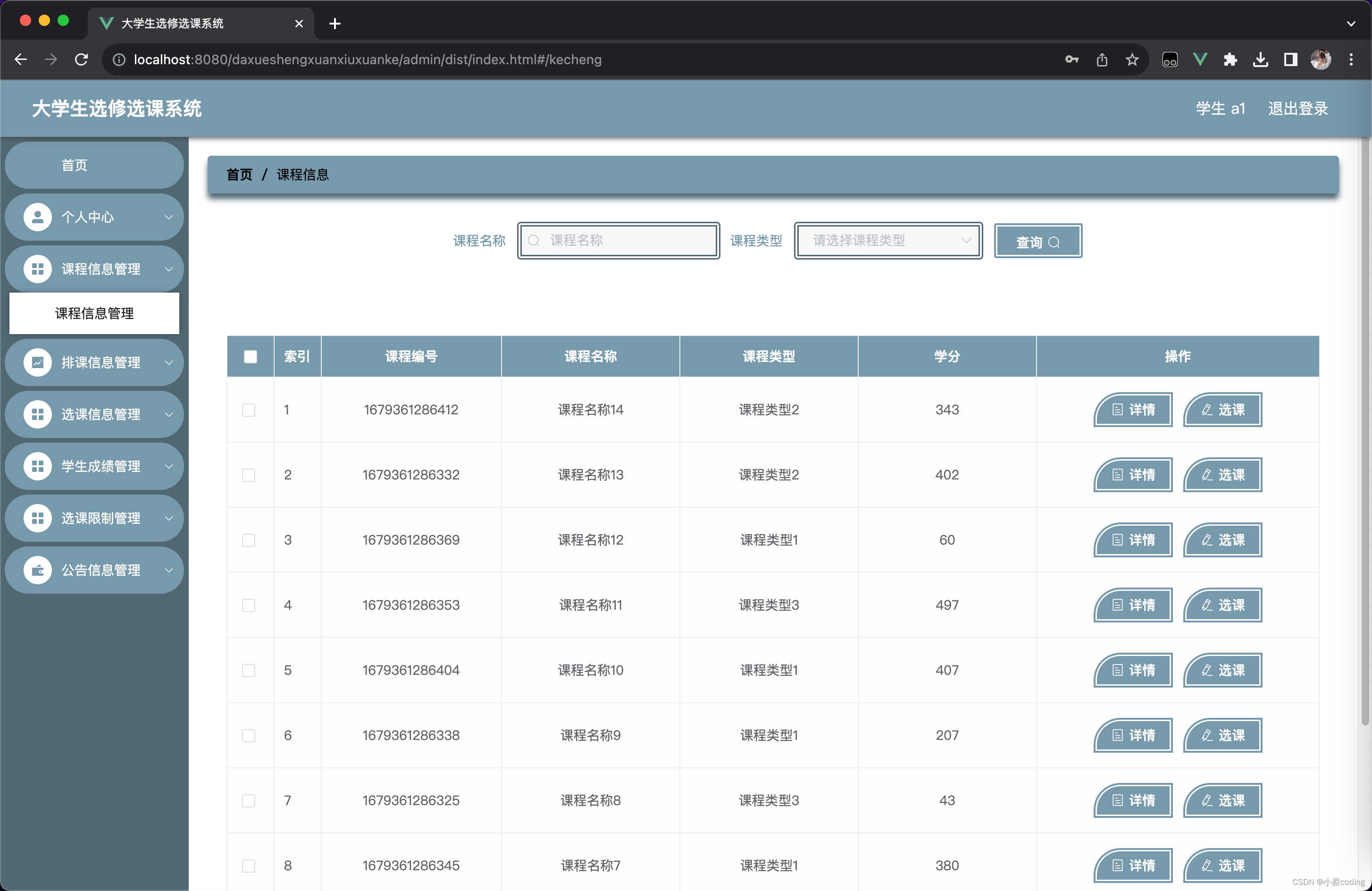
Task: Open 详情 for 课程名称14
Action: 1133,410
